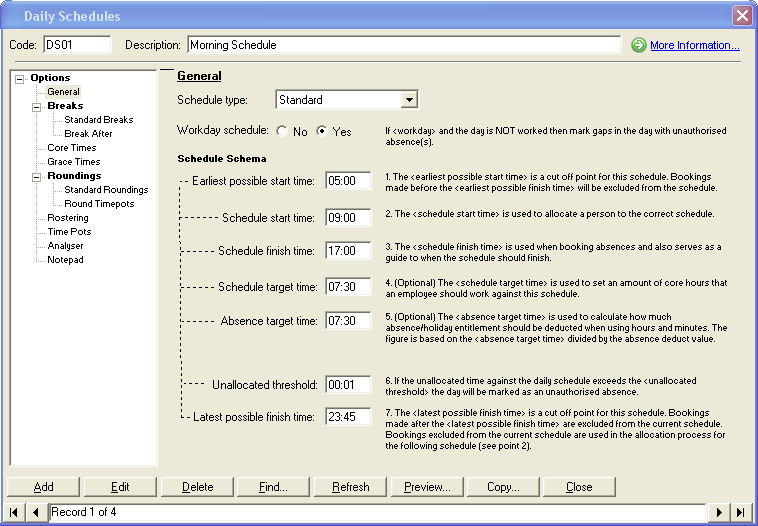The image size is (758, 526).
Task: Open Standard Roundings tree item
Action: (x=106, y=190)
